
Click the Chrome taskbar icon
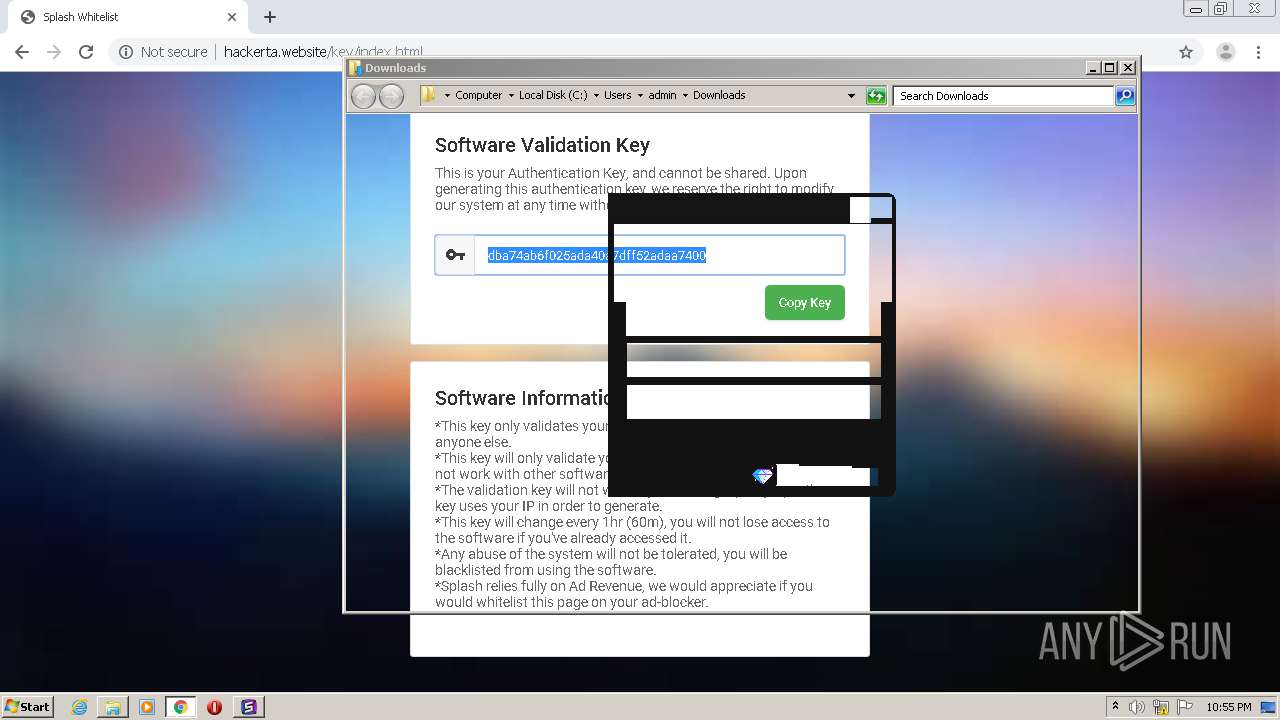tap(181, 707)
